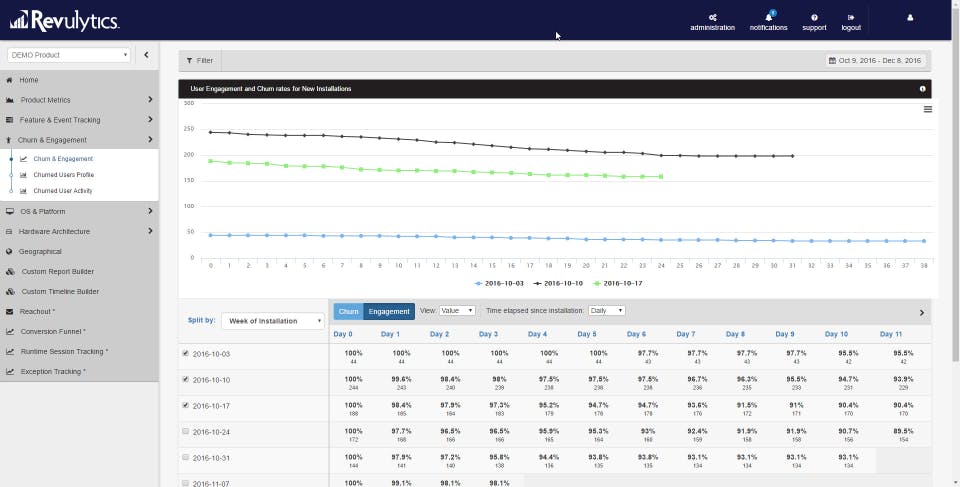Click the logout icon

851,18
